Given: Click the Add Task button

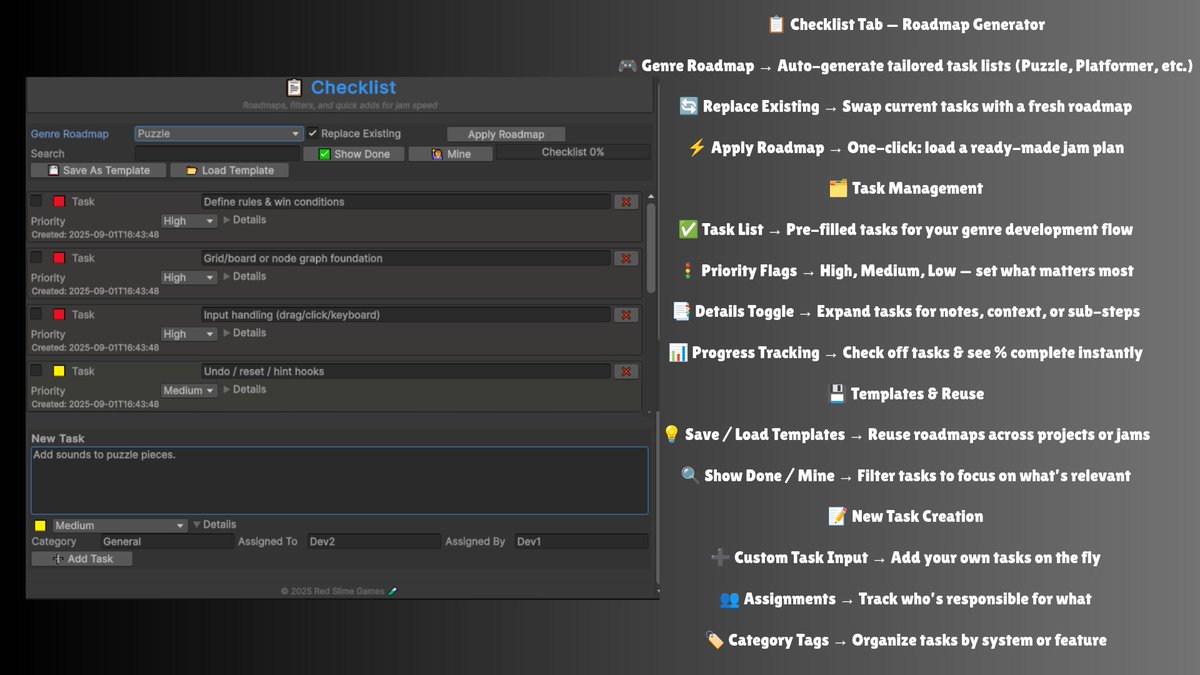Looking at the screenshot, I should tap(82, 559).
